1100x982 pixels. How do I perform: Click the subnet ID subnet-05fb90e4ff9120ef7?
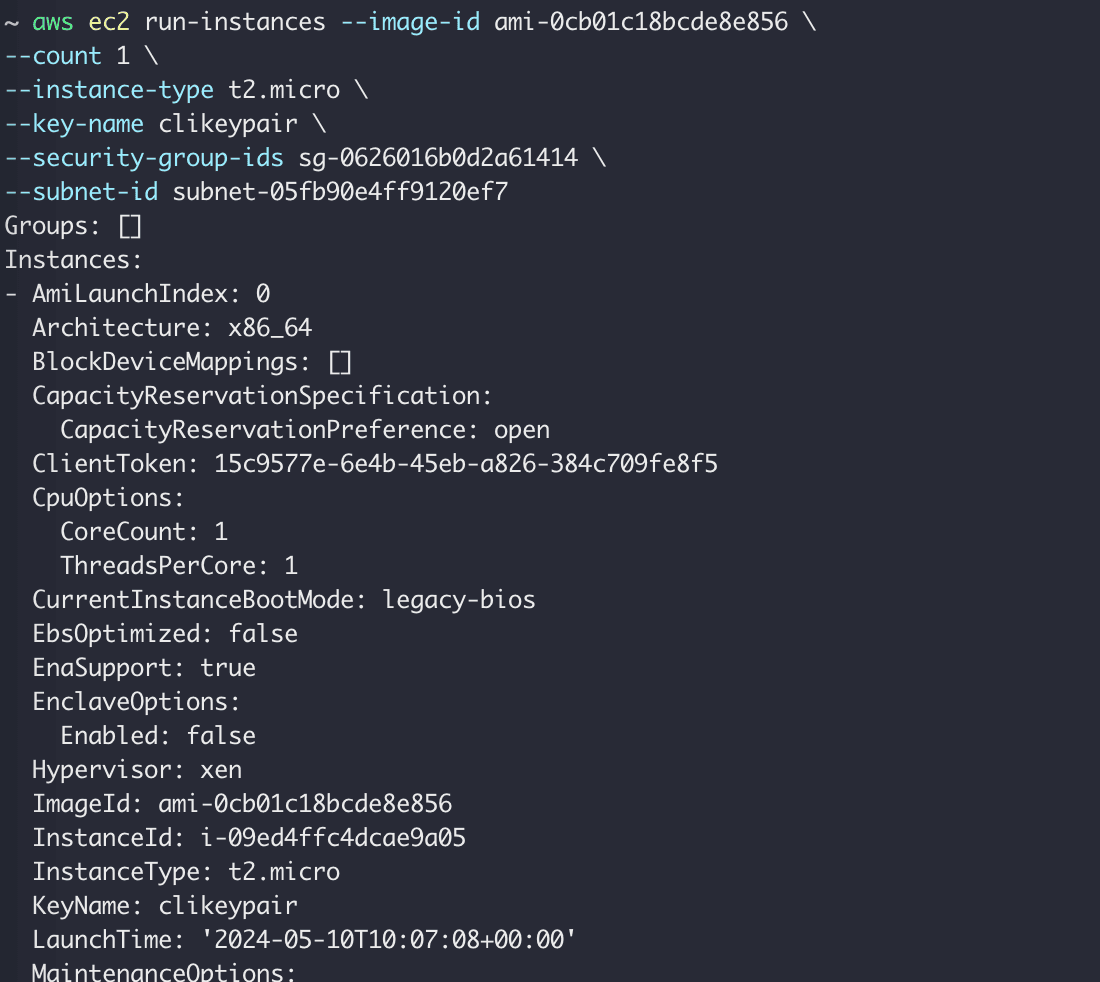point(340,191)
